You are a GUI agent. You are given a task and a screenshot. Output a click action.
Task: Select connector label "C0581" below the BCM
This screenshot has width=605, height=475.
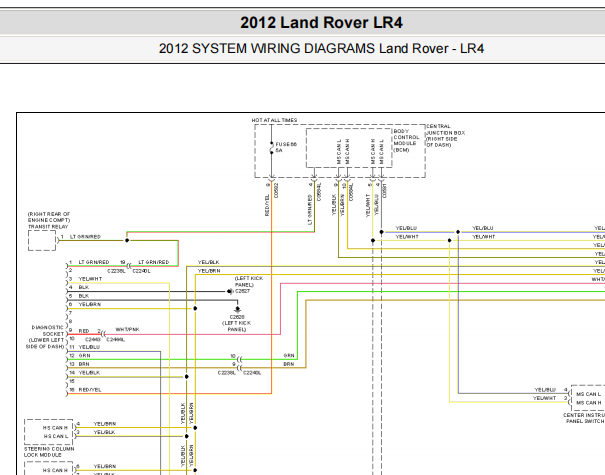point(384,191)
